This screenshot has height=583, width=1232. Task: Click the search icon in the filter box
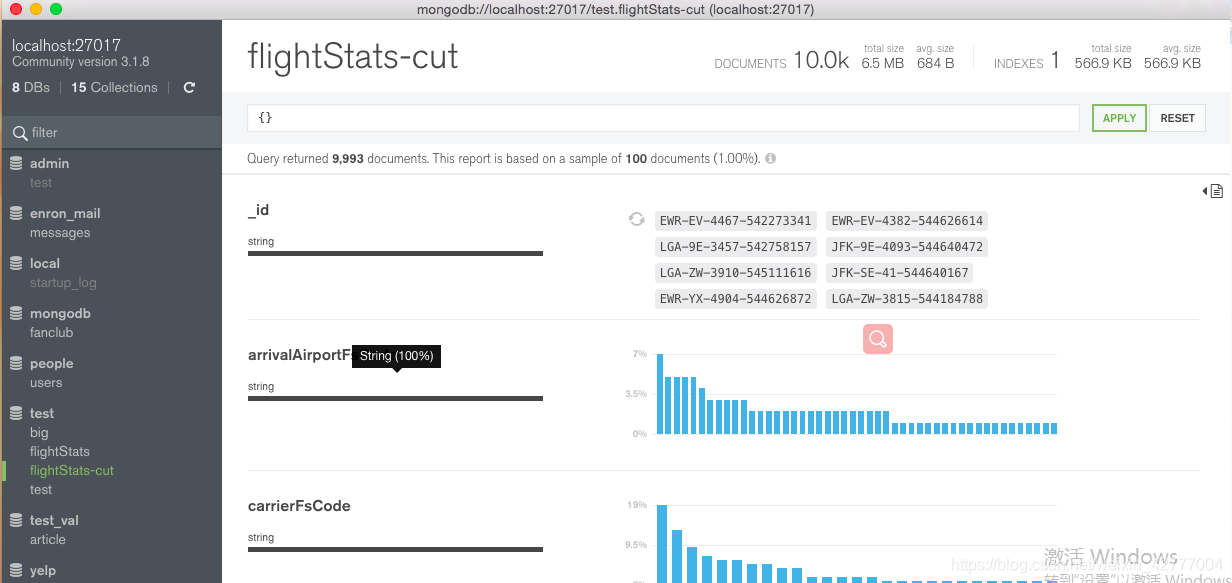pyautogui.click(x=19, y=133)
